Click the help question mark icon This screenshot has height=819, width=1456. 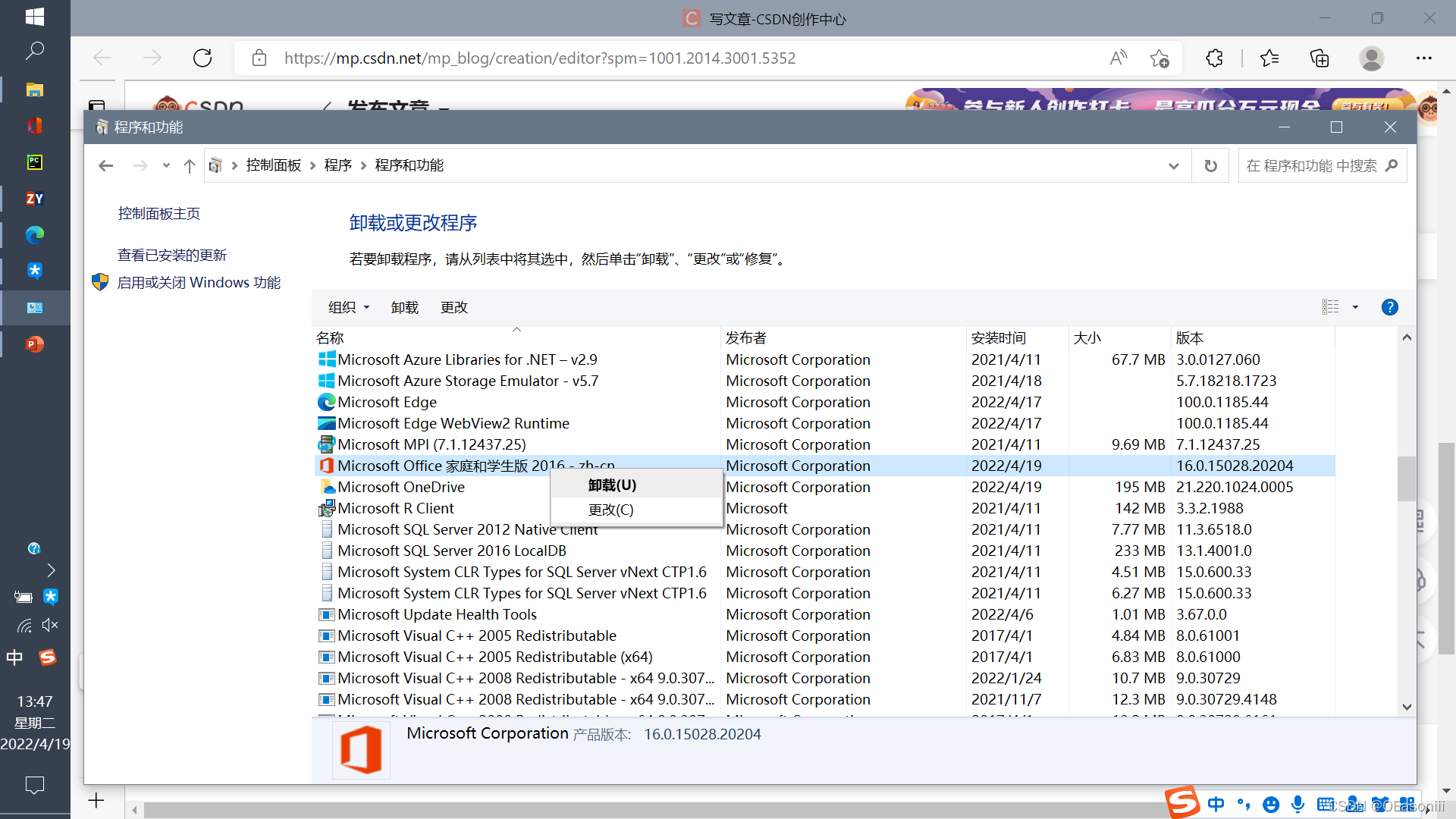(x=1389, y=307)
